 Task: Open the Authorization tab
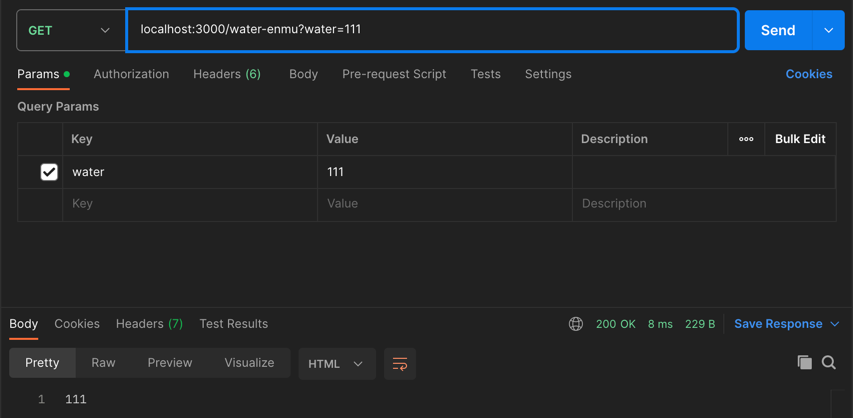pos(131,74)
